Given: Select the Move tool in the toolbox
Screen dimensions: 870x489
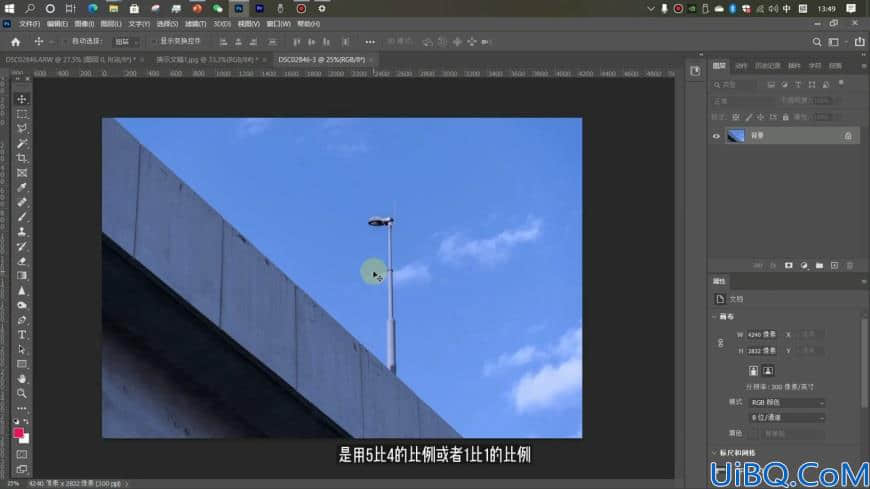Looking at the screenshot, I should (x=22, y=99).
